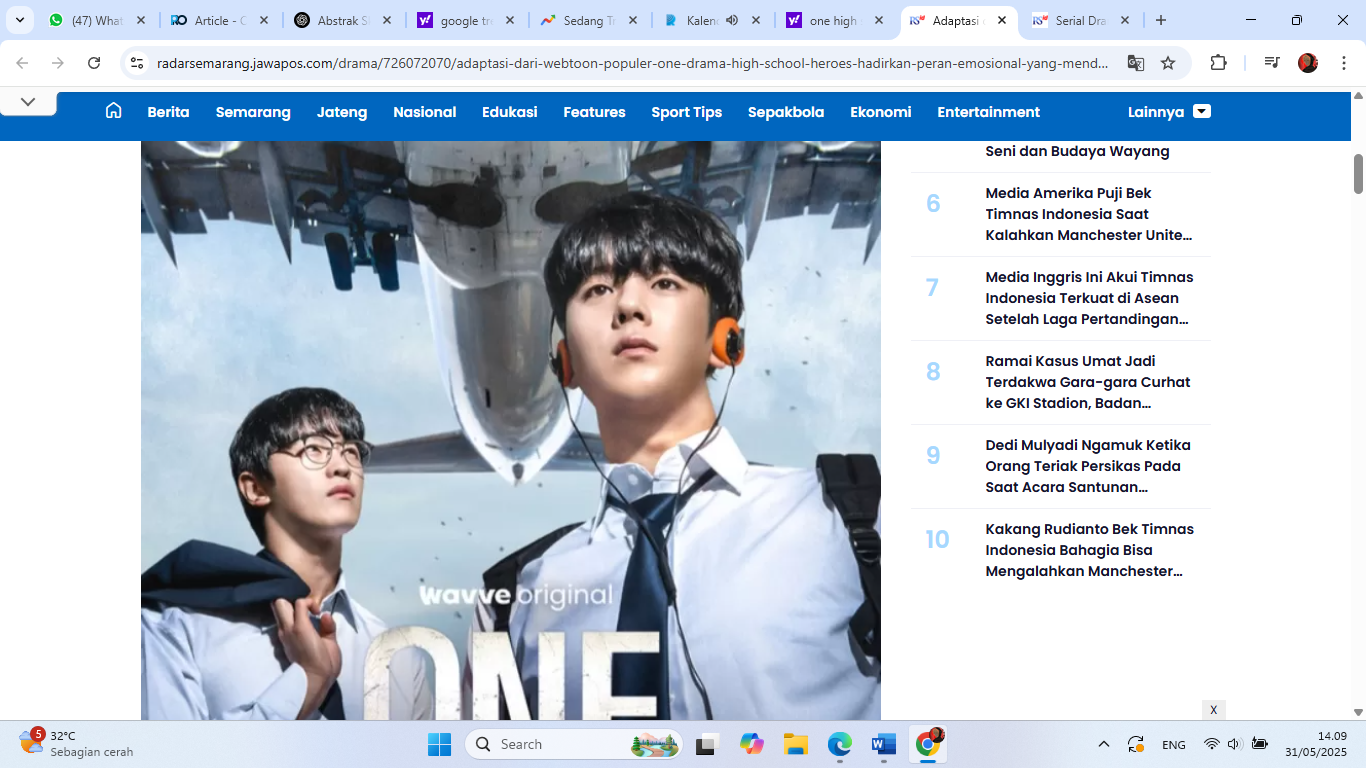Check the battery status icon

[1260, 744]
